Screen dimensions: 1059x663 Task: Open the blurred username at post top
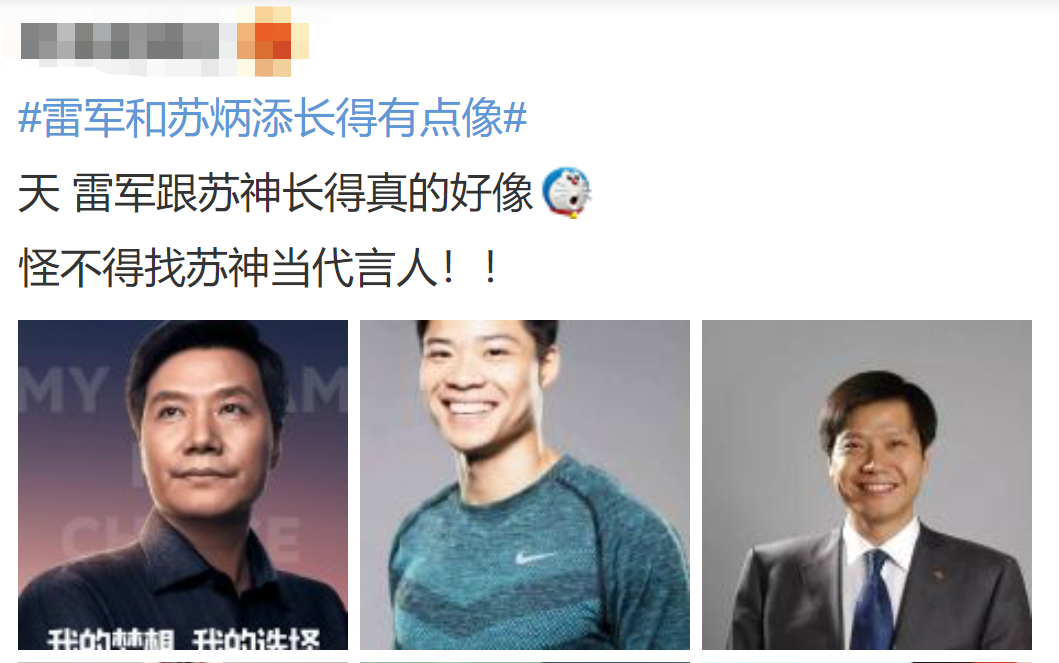point(120,41)
